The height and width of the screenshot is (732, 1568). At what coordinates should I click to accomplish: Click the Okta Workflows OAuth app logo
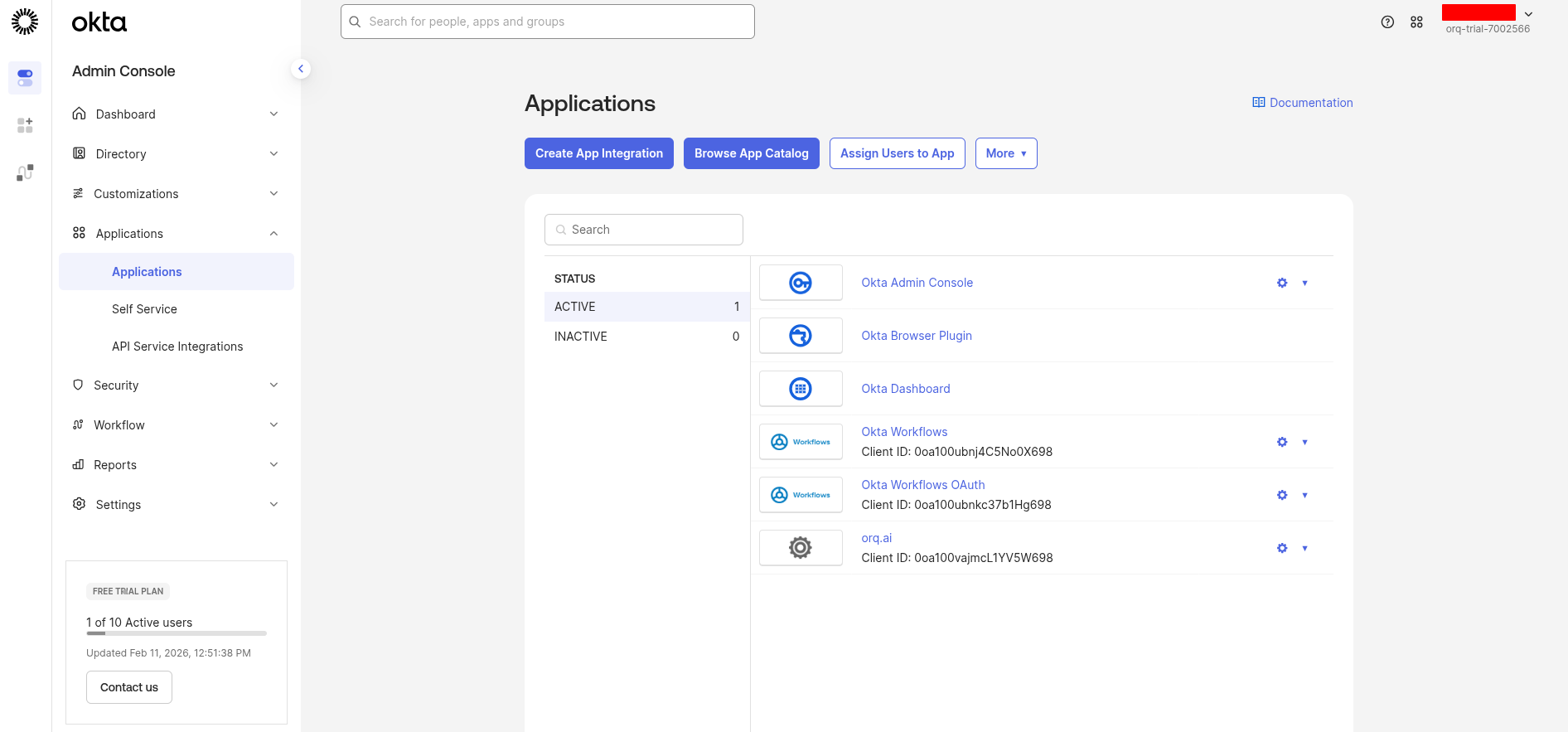coord(801,495)
